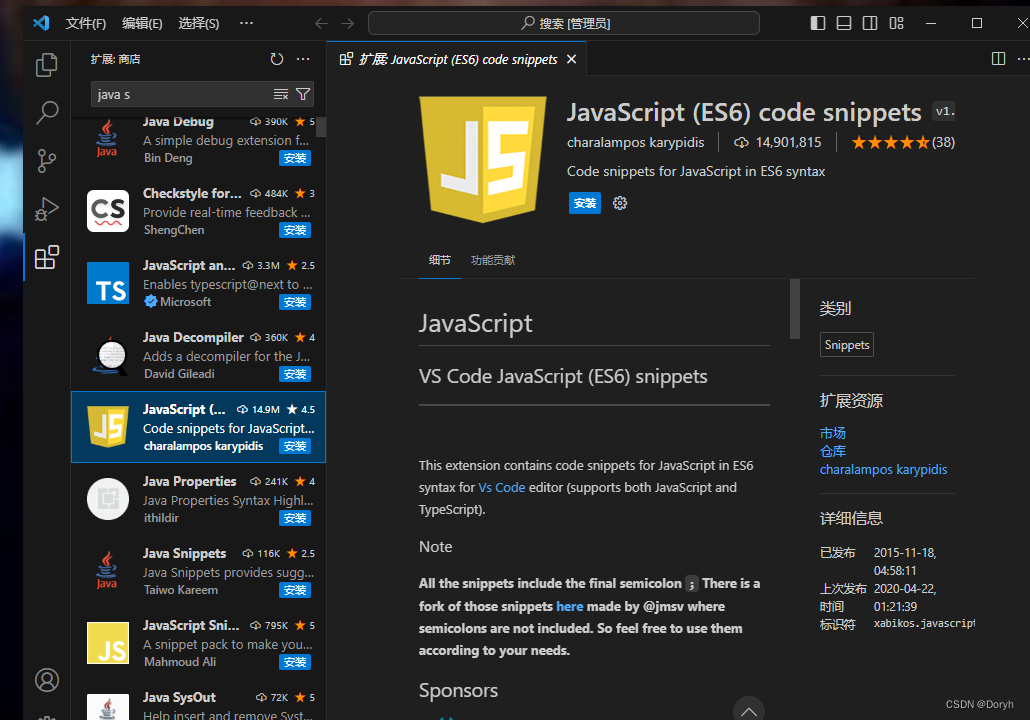Install the selected JavaScript (ES6) list item
This screenshot has width=1030, height=720.
click(x=295, y=446)
